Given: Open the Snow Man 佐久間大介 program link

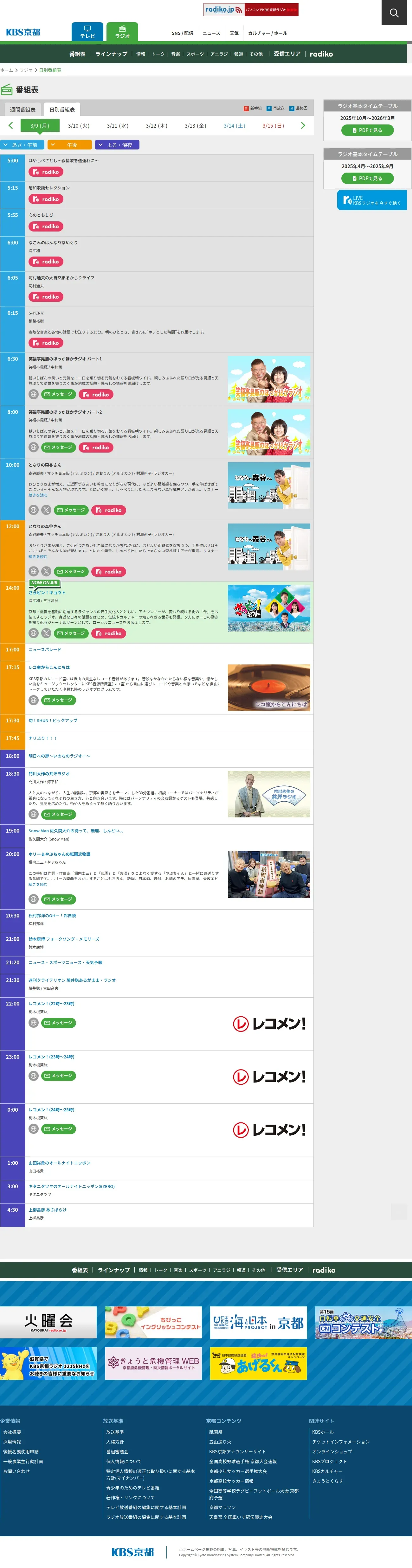Looking at the screenshot, I should [x=77, y=831].
